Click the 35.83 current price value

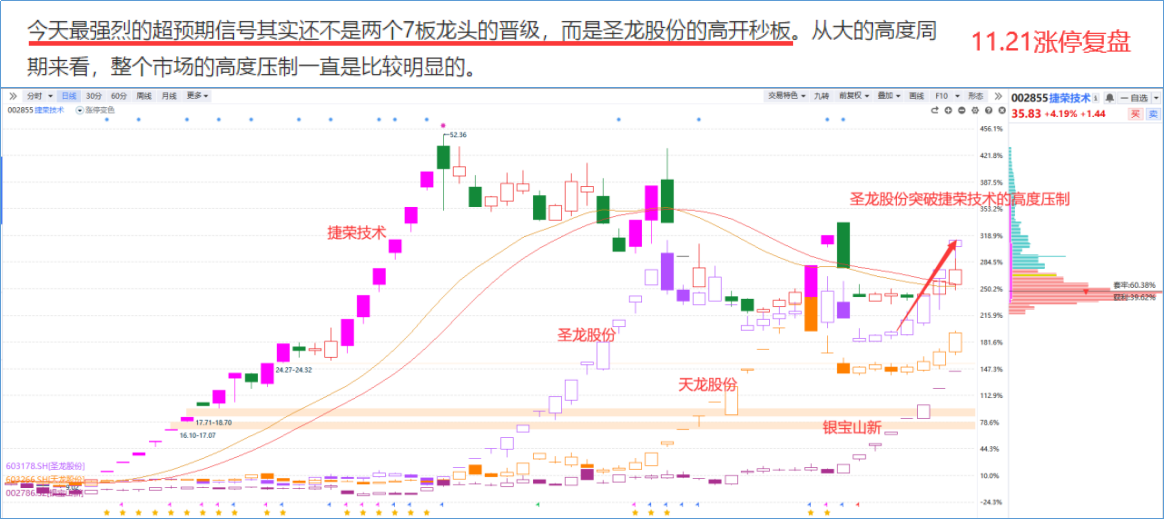(x=1025, y=114)
